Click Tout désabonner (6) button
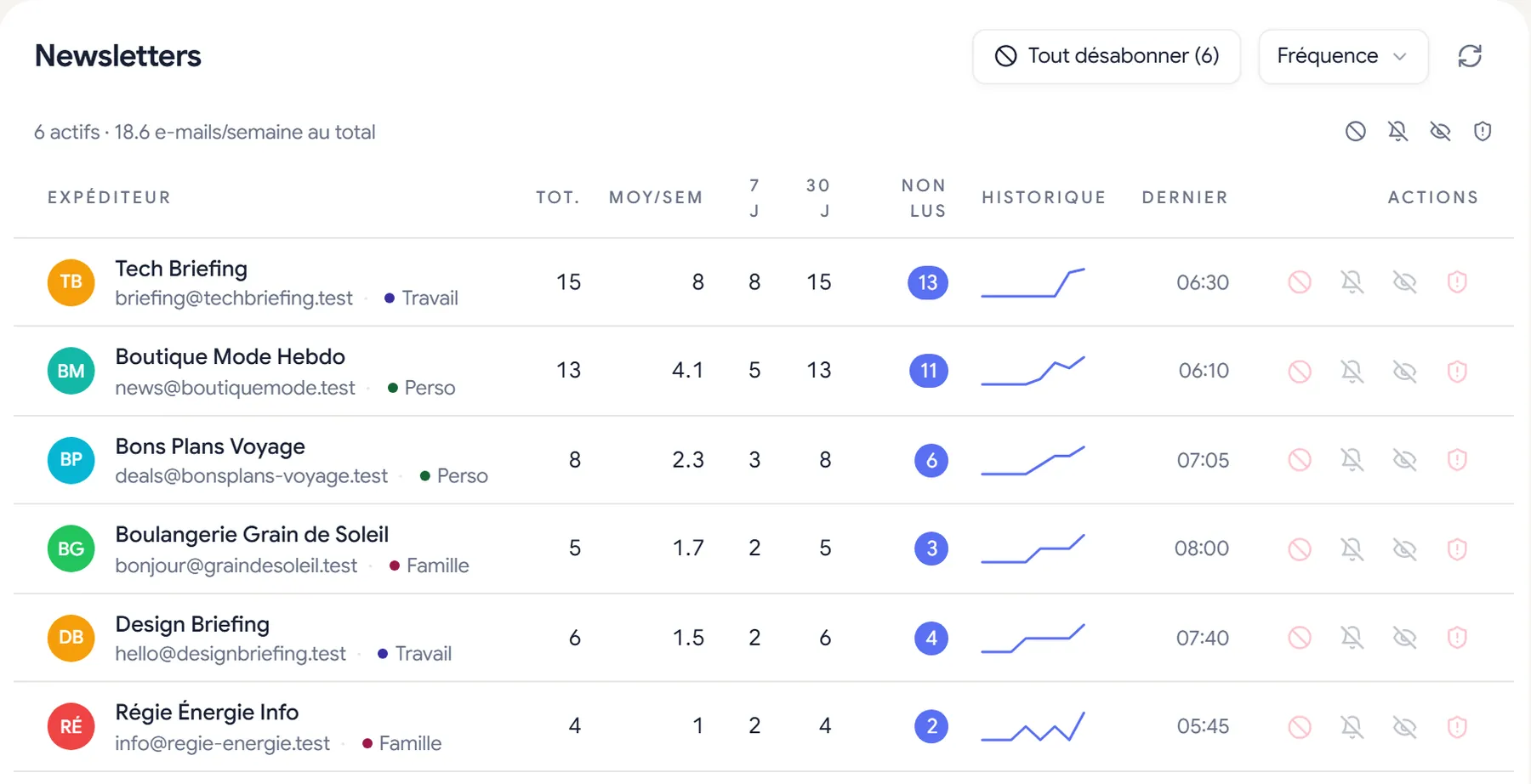This screenshot has height=784, width=1531. [1107, 56]
